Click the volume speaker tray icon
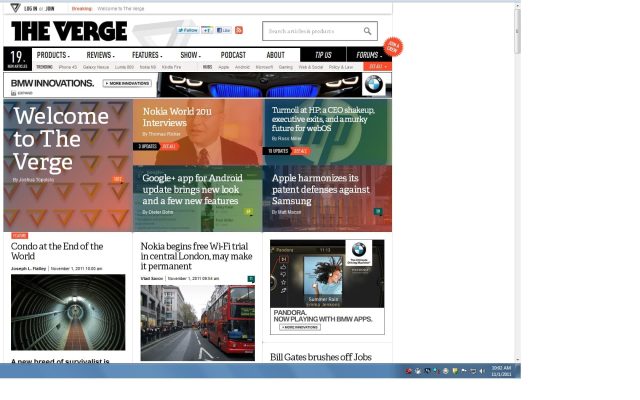640x400 pixels. click(482, 371)
